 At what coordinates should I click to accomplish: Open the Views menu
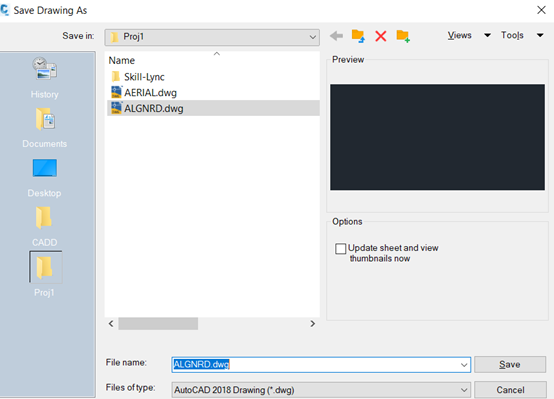click(459, 35)
